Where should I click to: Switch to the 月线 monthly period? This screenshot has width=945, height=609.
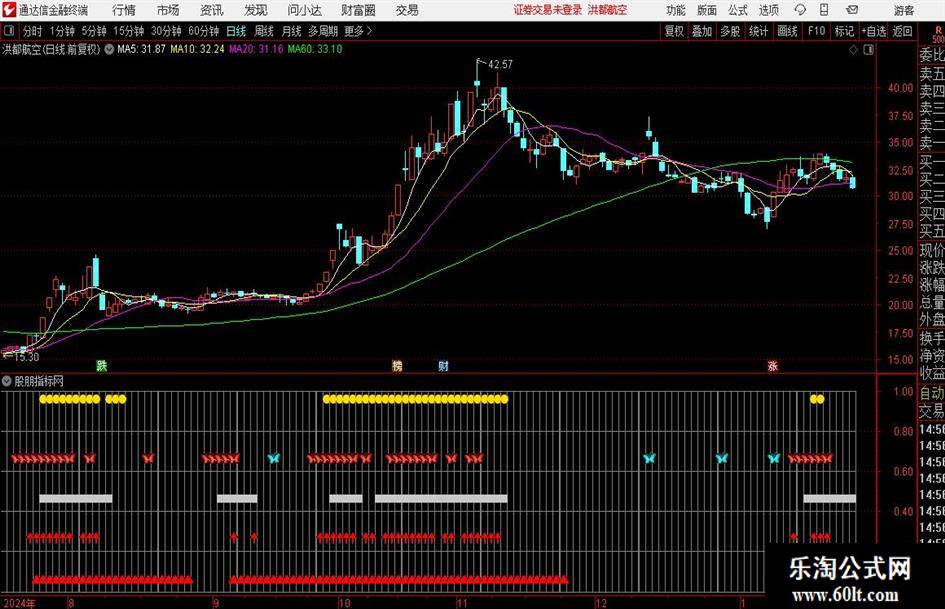point(292,31)
